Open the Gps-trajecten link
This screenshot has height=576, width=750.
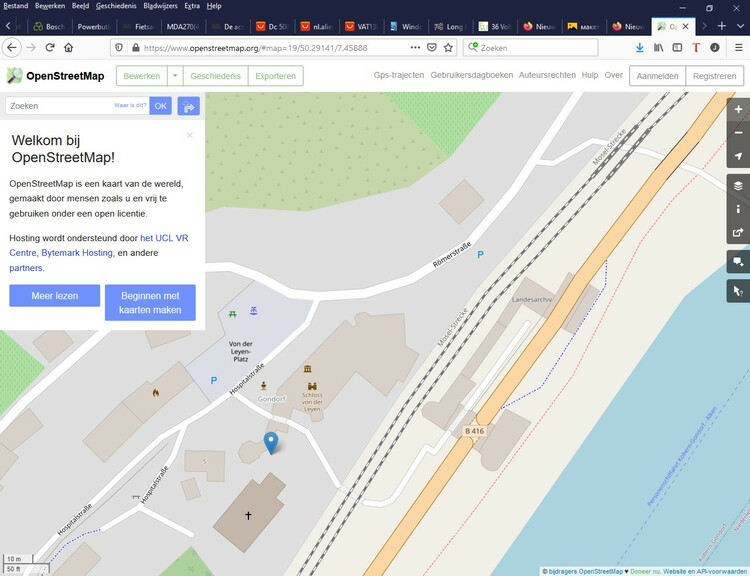pyautogui.click(x=399, y=75)
